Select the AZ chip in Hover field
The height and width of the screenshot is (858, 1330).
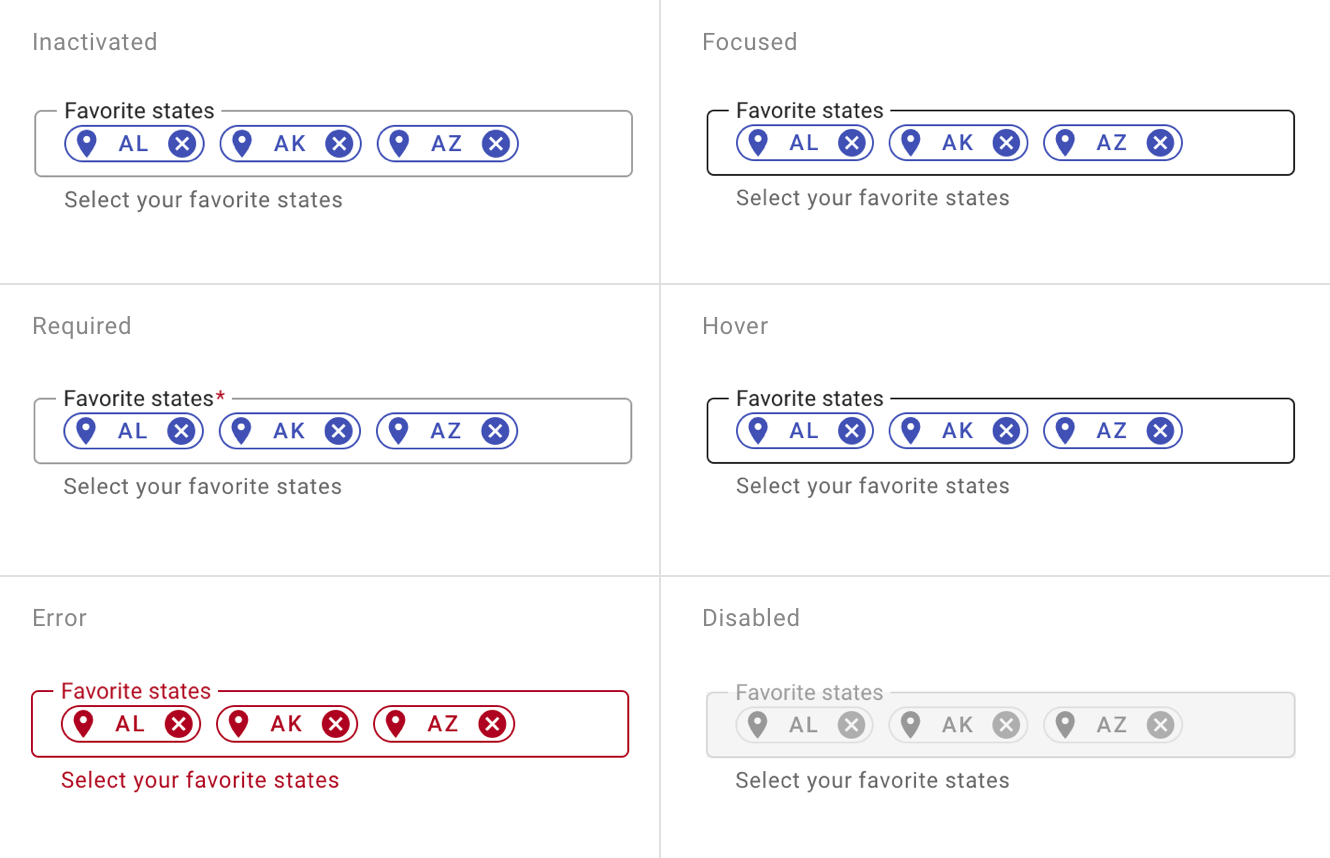tap(1113, 431)
